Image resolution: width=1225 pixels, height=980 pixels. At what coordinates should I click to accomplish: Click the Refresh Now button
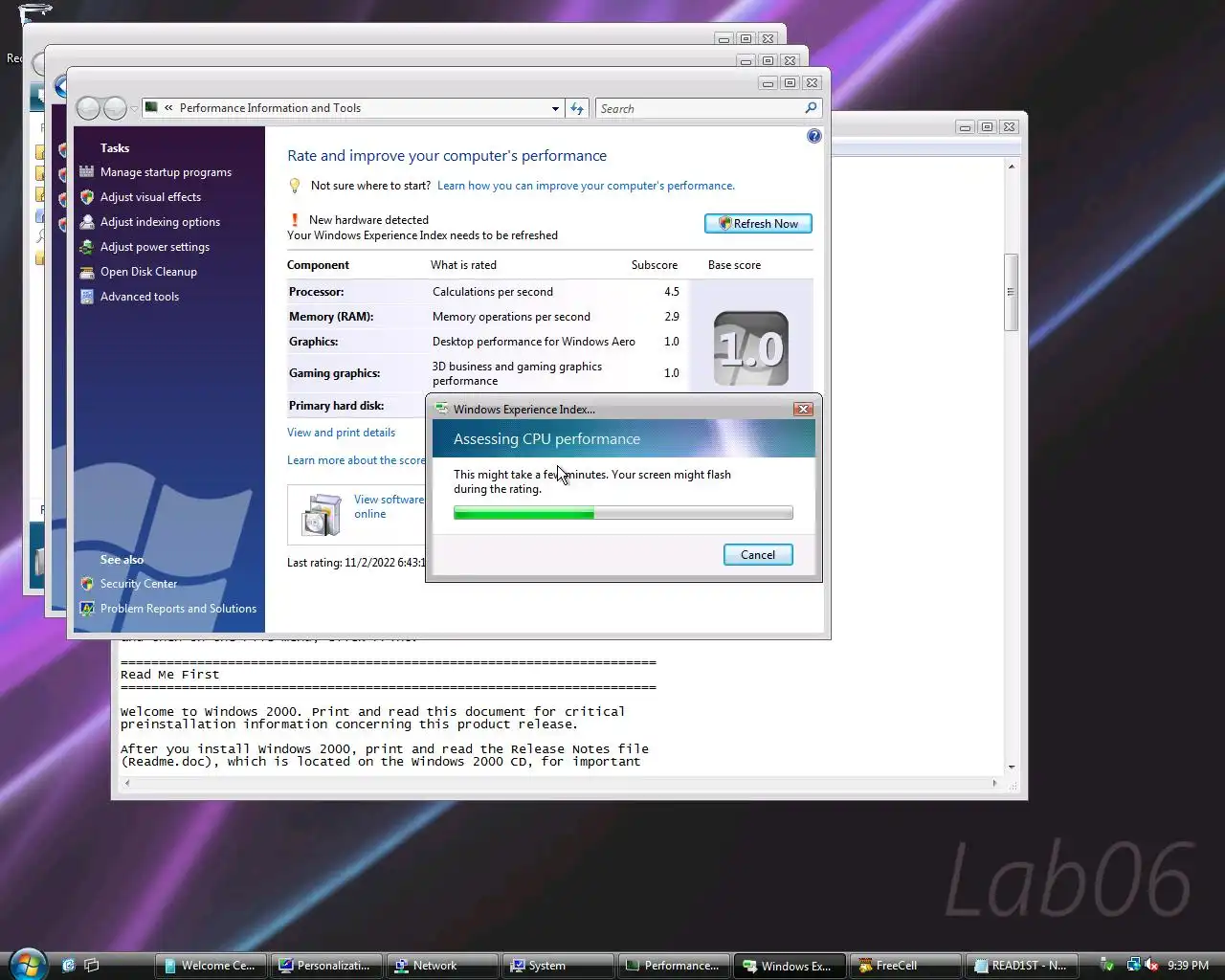(759, 224)
